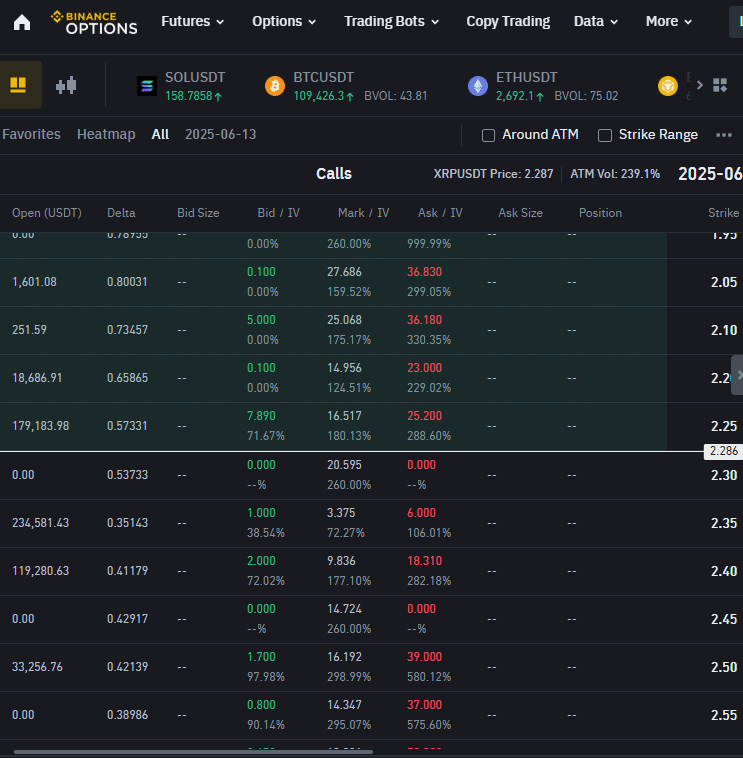Click the 2.30 strike price cell
Image resolution: width=743 pixels, height=758 pixels.
click(x=724, y=475)
